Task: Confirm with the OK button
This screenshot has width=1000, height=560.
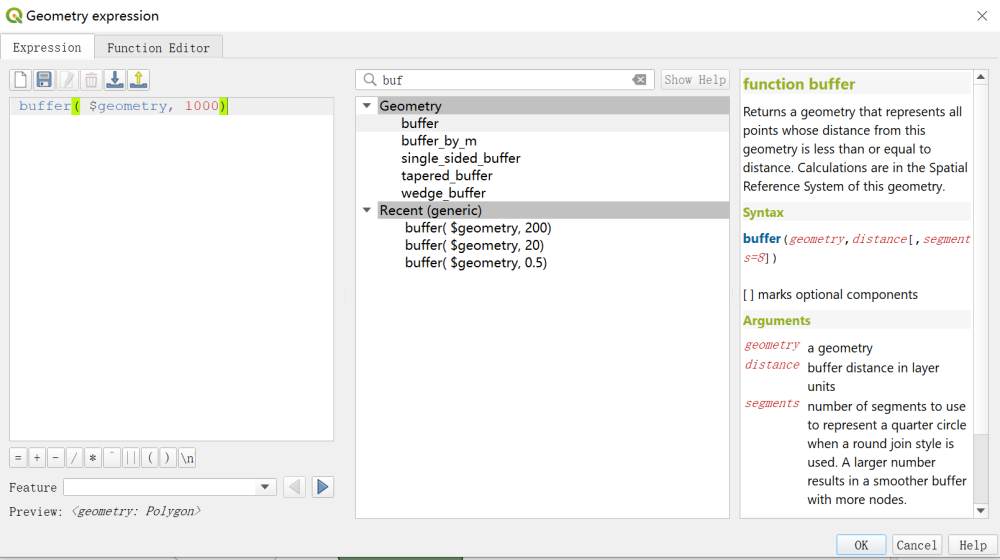Action: point(861,545)
